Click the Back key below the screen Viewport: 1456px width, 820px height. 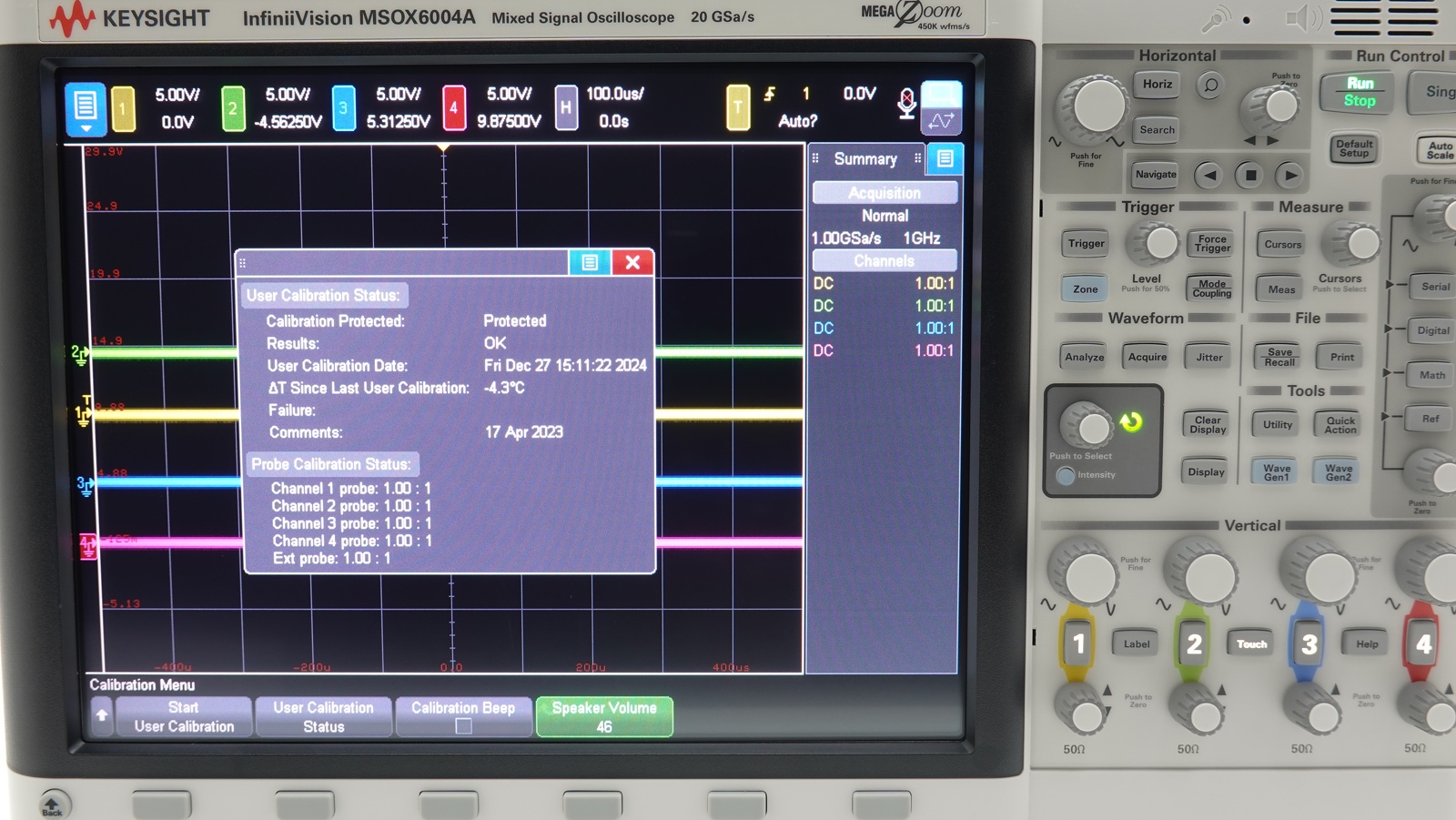[53, 804]
